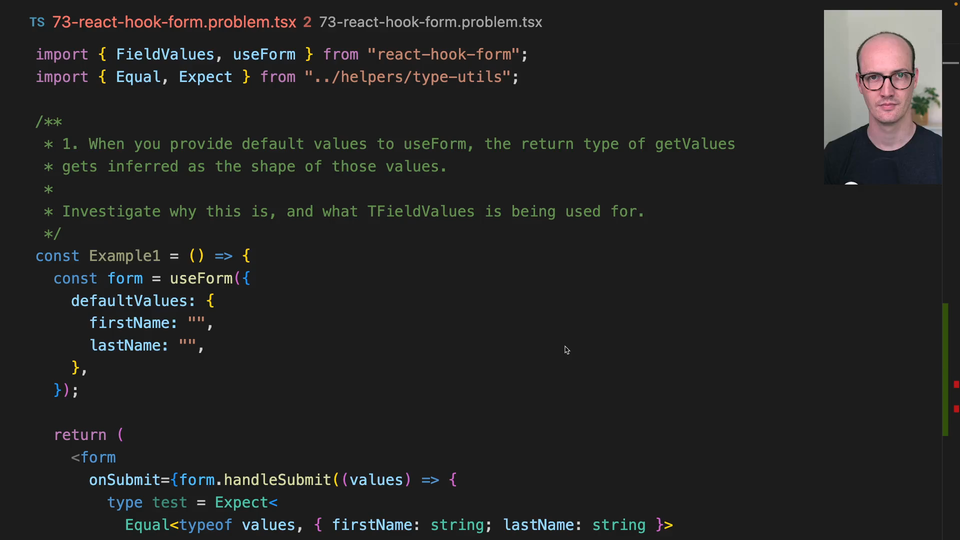
Task: Click the green change bar on the scrollbar
Action: pyautogui.click(x=945, y=369)
